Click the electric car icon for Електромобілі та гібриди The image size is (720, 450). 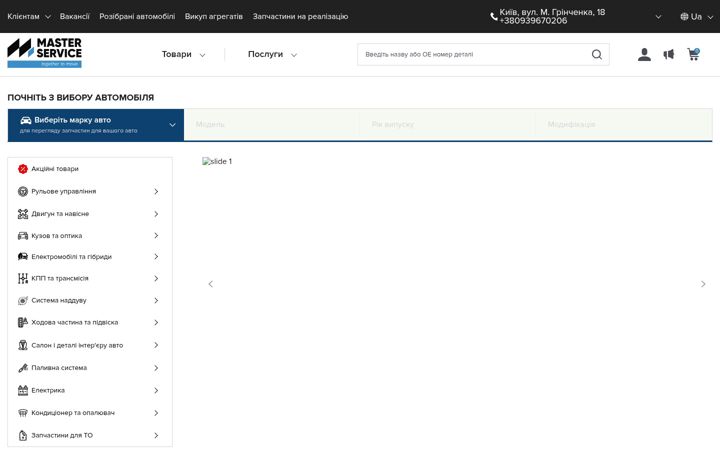tap(22, 257)
